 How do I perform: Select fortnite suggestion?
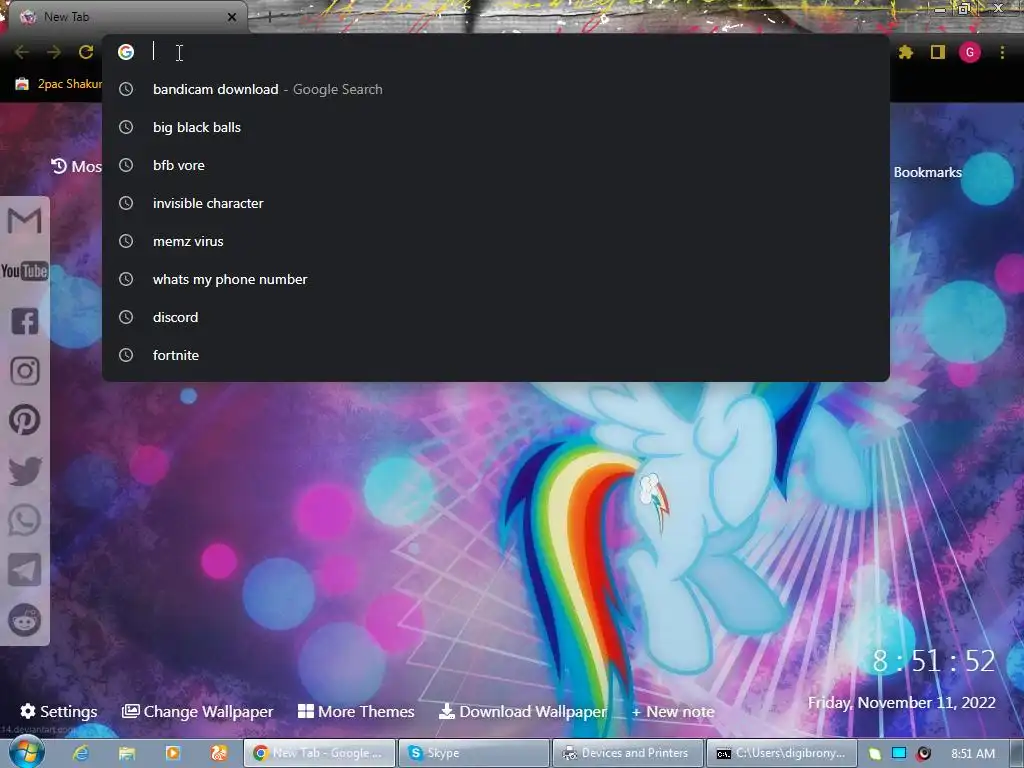[496, 355]
